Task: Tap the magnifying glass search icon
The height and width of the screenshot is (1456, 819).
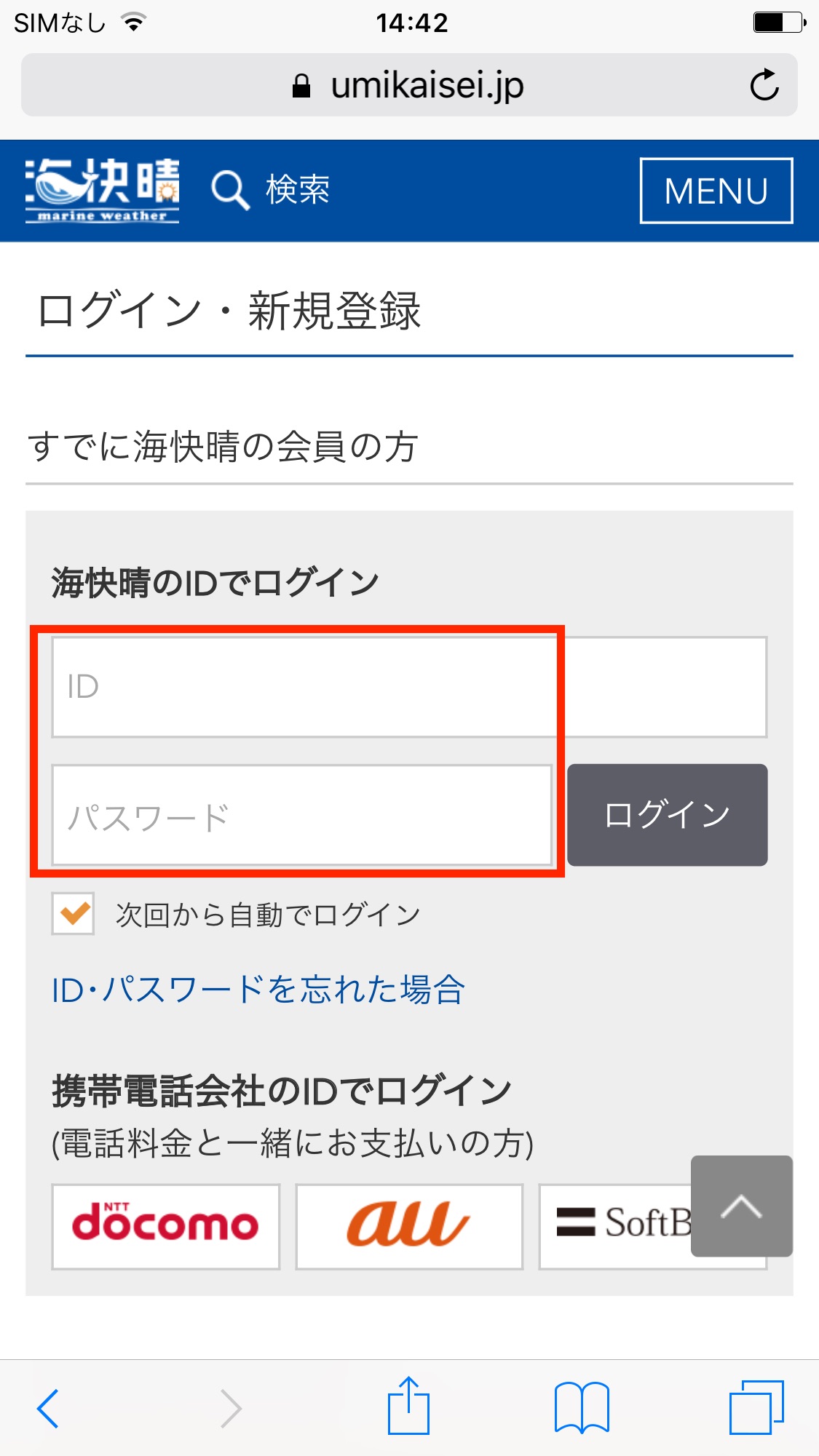Action: click(x=230, y=191)
